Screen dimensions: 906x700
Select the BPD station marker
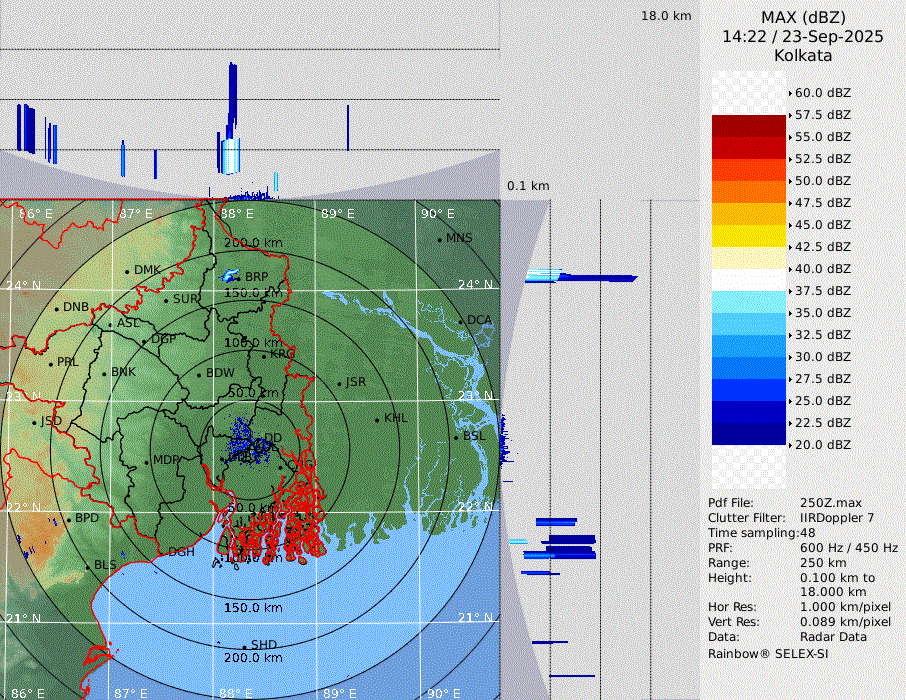[x=68, y=520]
